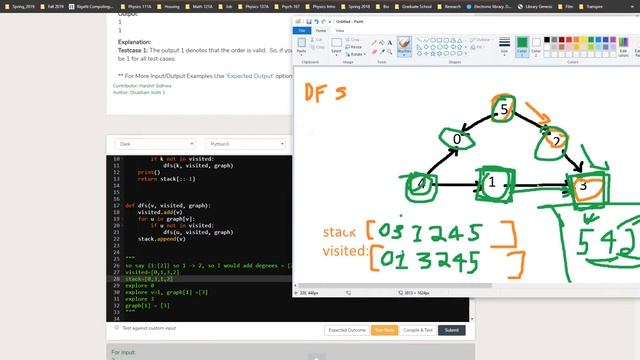Switch to the View ribbon tab
Screen dimensions: 640x360
(340, 31)
